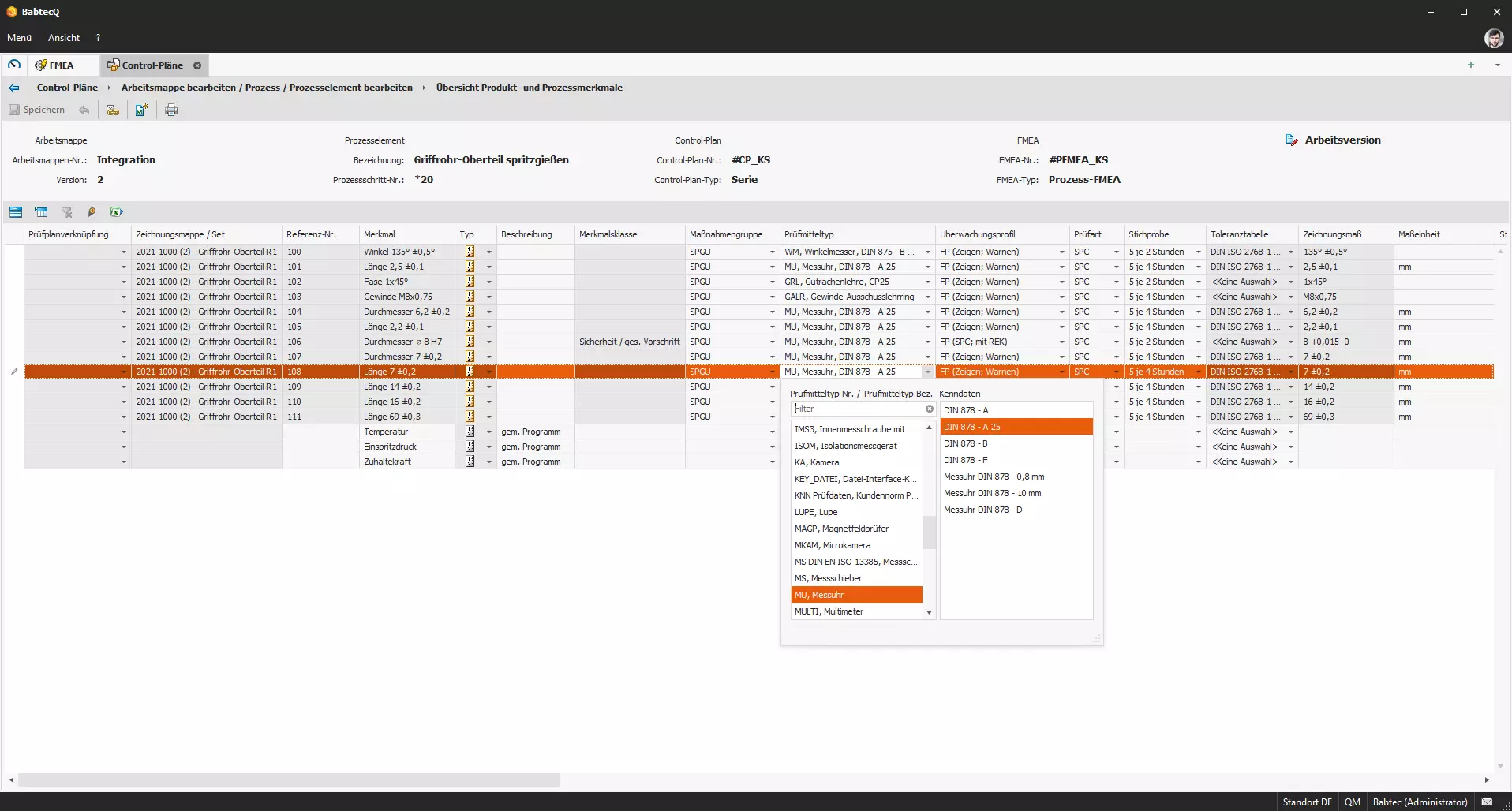1512x811 pixels.
Task: Click the Arbeitsversion document icon
Action: [x=1292, y=140]
